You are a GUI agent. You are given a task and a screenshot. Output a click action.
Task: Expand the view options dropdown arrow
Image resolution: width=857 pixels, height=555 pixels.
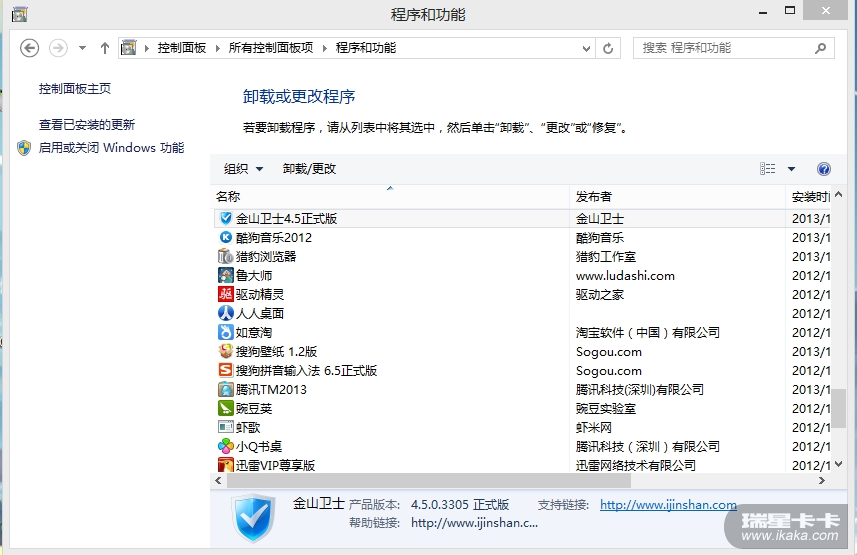pyautogui.click(x=791, y=169)
